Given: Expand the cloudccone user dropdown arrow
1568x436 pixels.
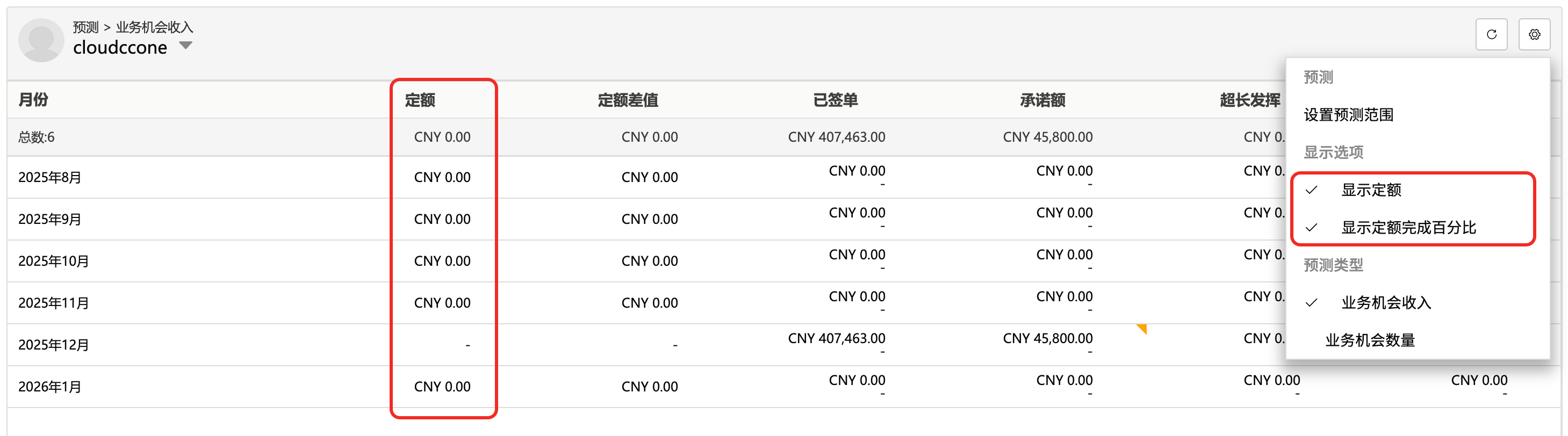Looking at the screenshot, I should 185,46.
